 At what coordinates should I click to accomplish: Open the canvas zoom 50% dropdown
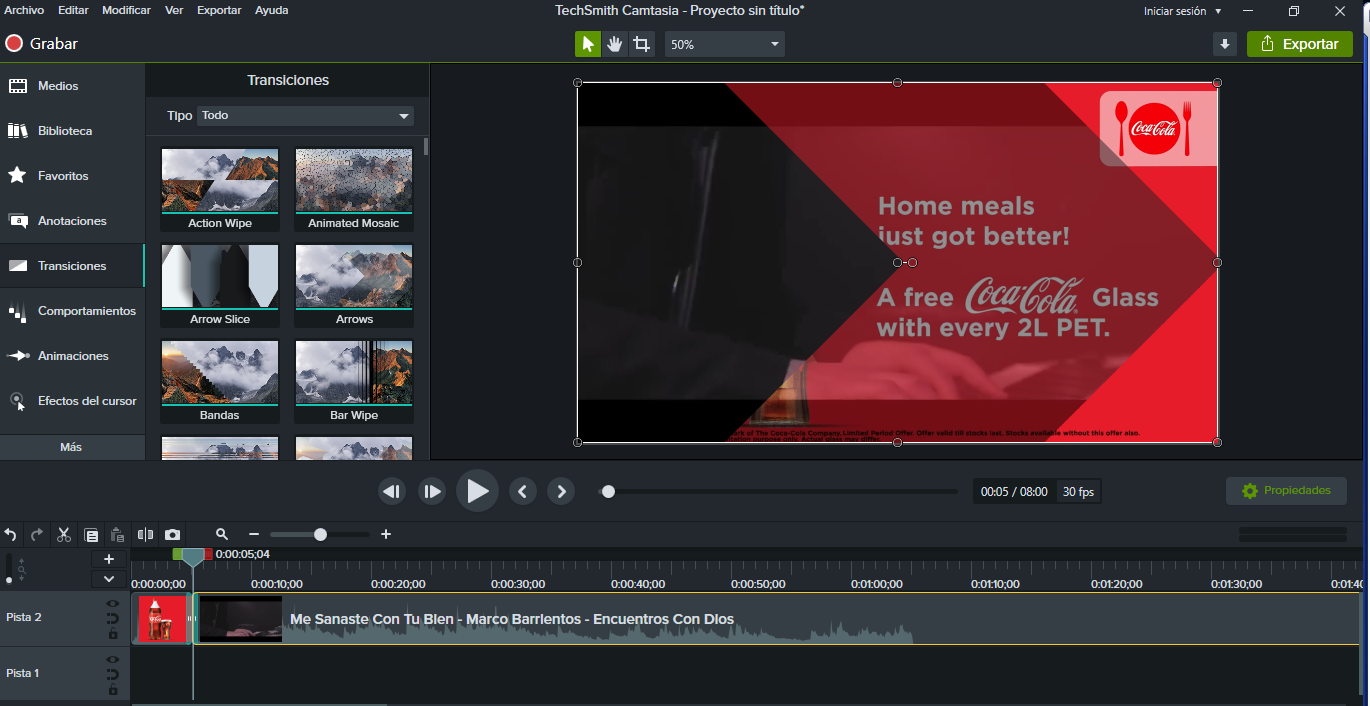725,44
